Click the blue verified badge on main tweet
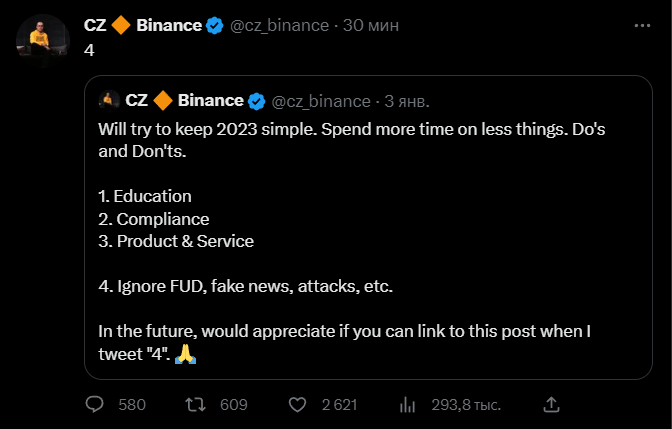The image size is (672, 429). coord(214,25)
